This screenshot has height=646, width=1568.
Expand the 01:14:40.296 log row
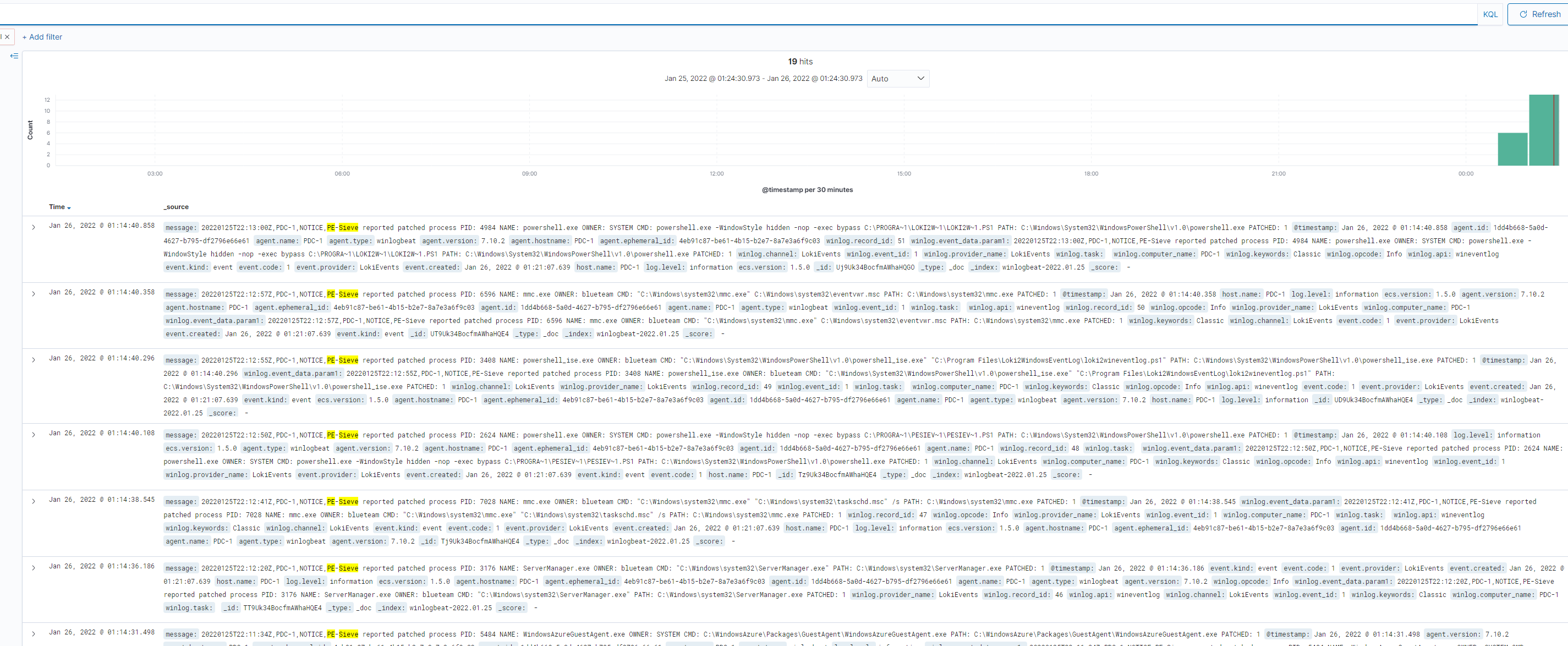34,360
